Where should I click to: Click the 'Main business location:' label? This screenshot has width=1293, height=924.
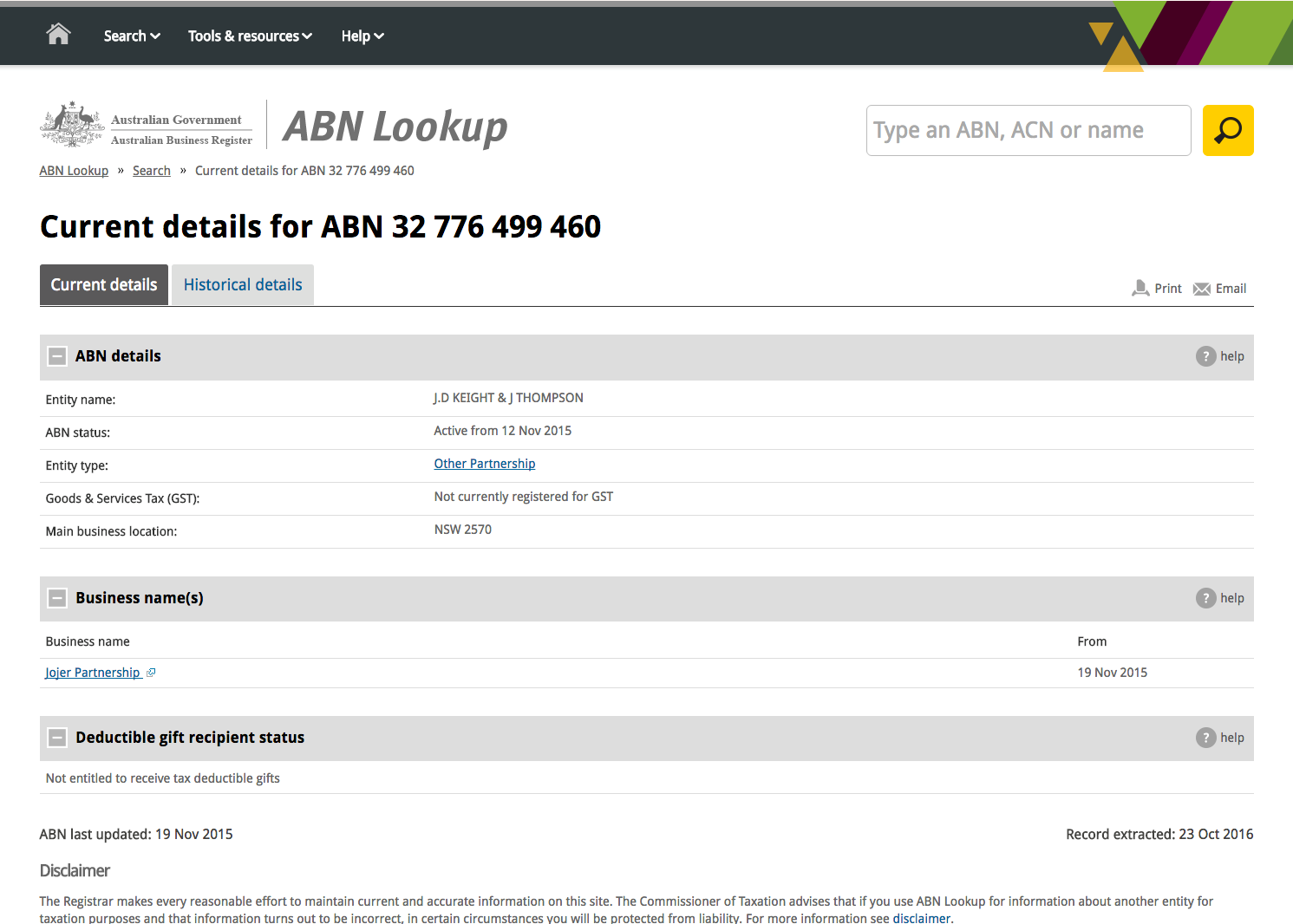(111, 531)
